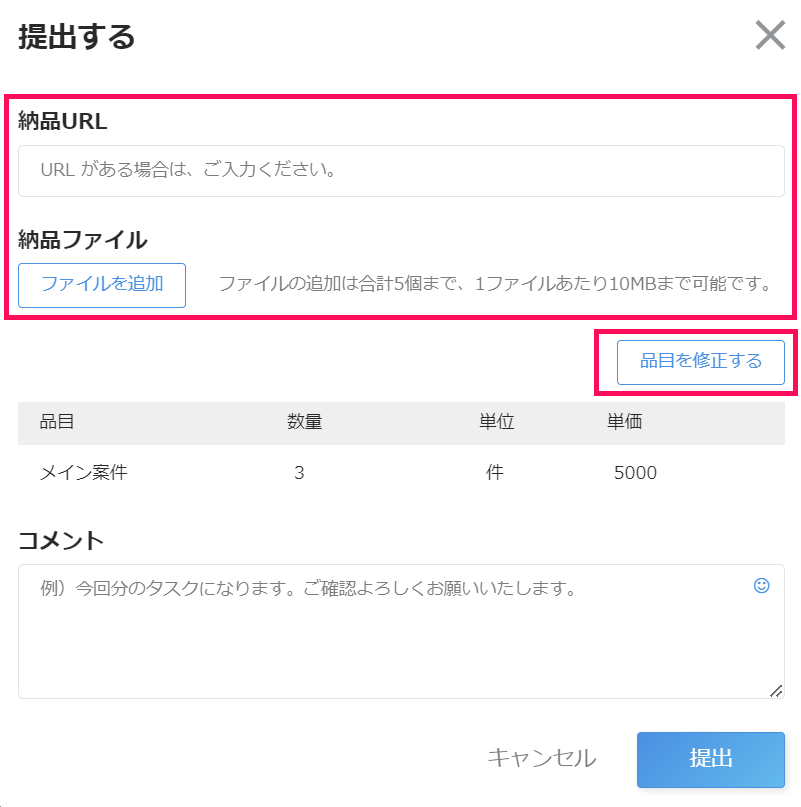This screenshot has height=807, width=801.
Task: Submit with the blue 提出 button
Action: (x=710, y=760)
